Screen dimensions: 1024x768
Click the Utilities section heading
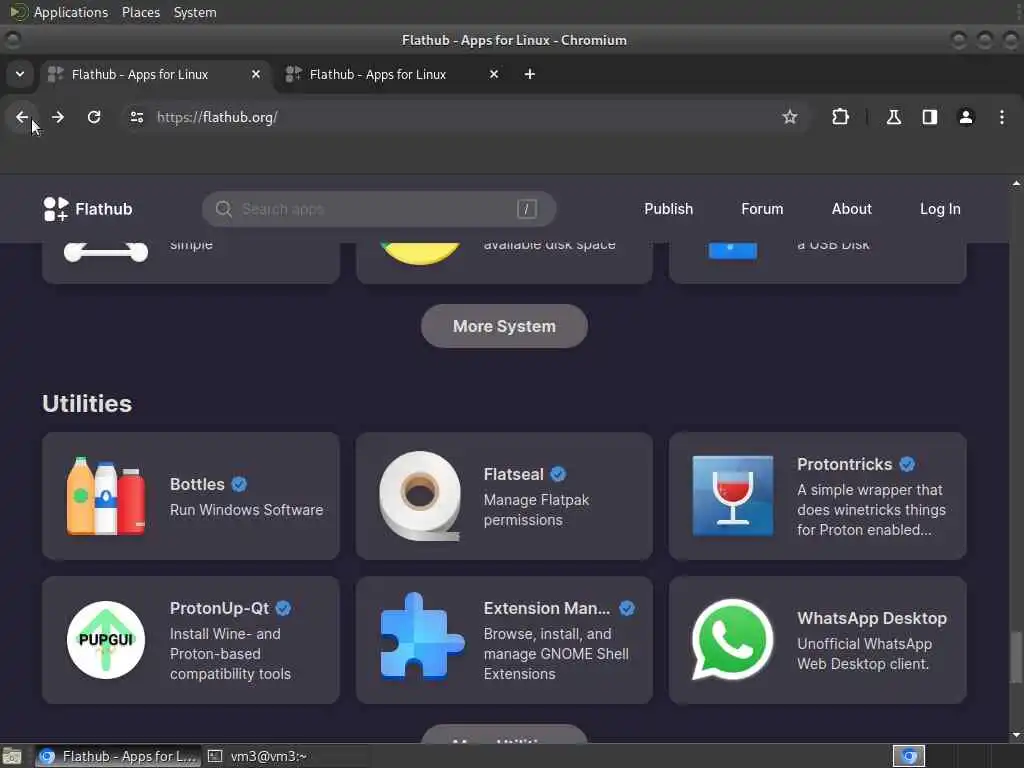pyautogui.click(x=87, y=404)
